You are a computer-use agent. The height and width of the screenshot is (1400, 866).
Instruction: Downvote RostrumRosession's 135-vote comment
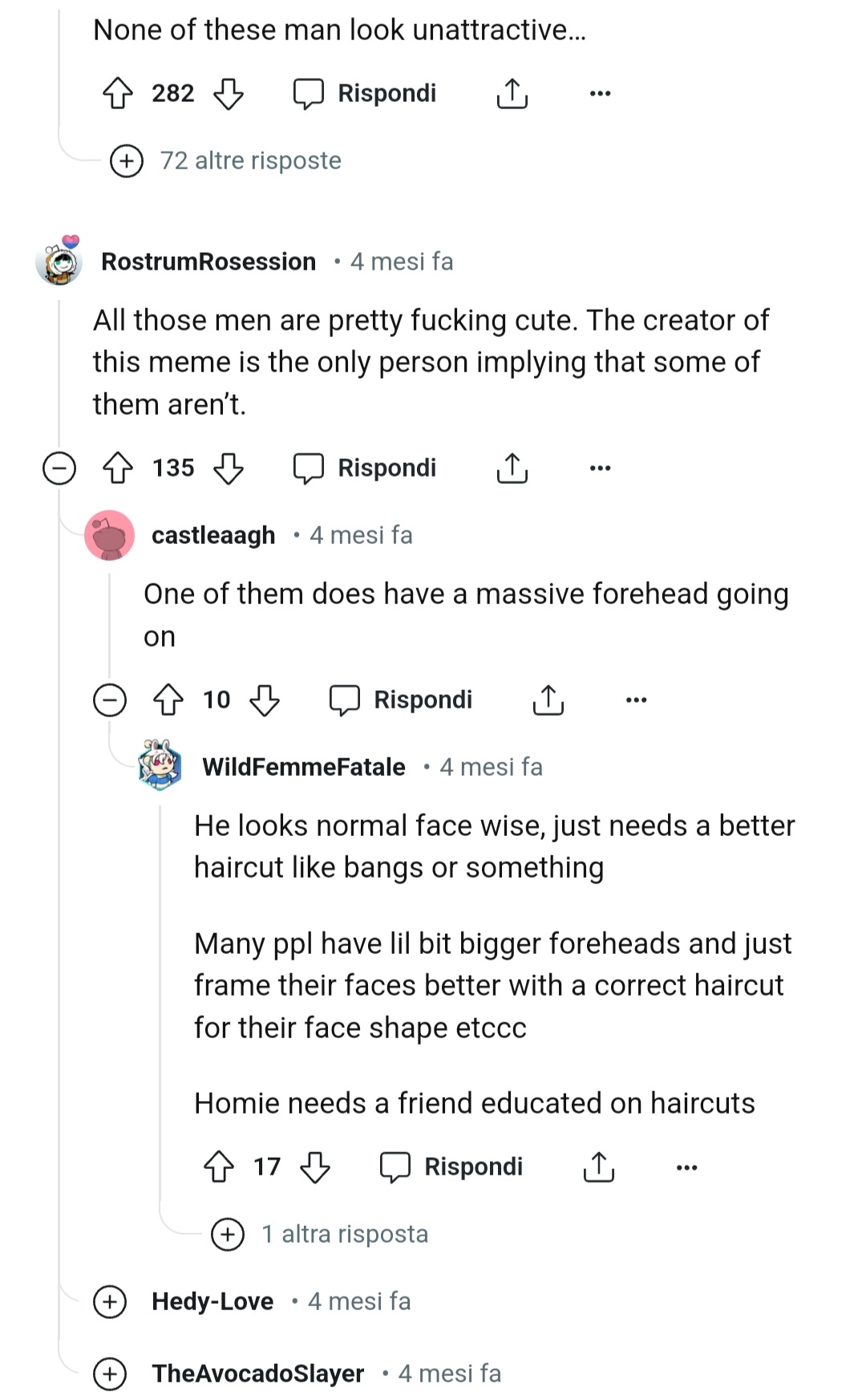pos(229,468)
